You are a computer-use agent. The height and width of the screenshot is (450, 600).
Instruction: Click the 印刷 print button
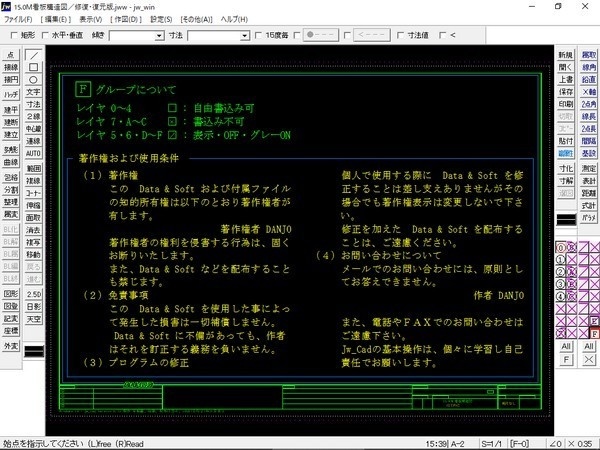click(566, 104)
